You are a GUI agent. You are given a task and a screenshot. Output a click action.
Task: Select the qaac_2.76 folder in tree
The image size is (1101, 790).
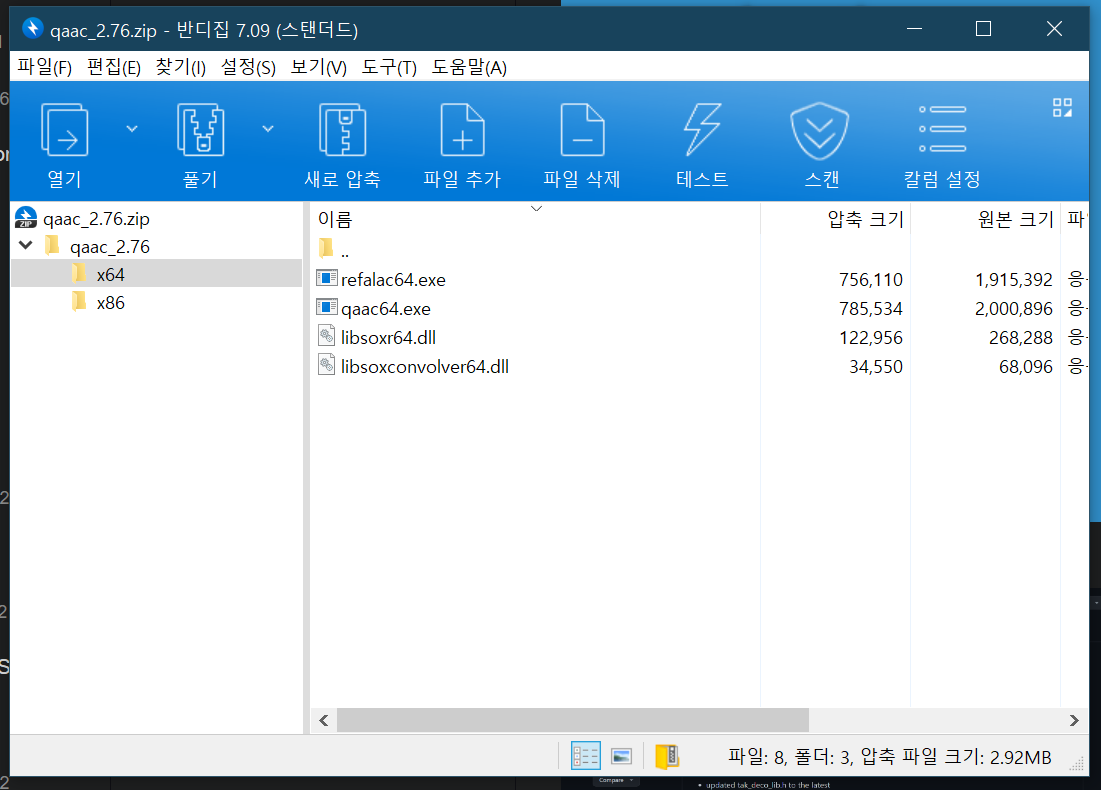[x=110, y=247]
